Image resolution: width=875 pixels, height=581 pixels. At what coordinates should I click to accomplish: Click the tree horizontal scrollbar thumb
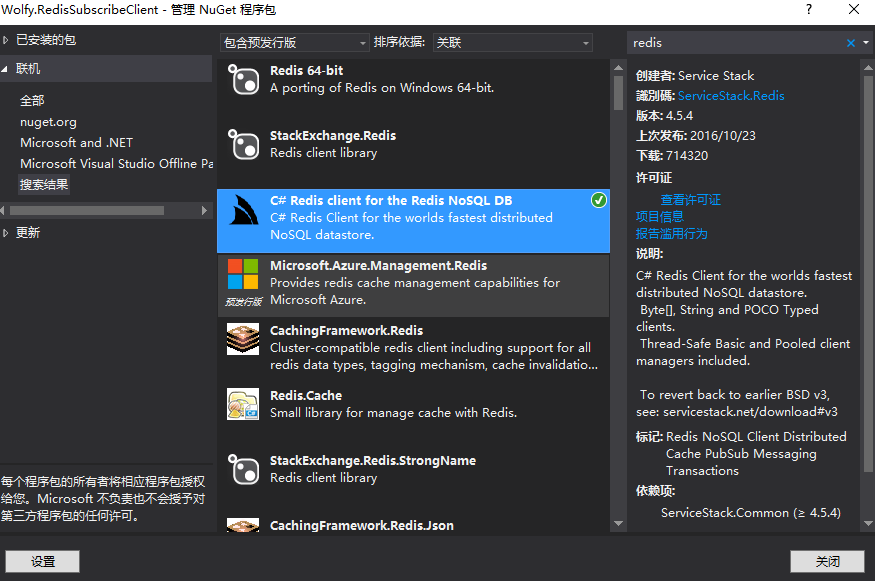pyautogui.click(x=87, y=210)
